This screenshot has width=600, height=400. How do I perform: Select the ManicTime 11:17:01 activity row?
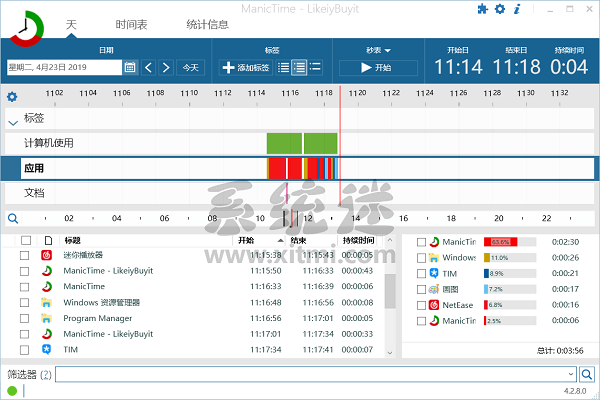[x=199, y=334]
